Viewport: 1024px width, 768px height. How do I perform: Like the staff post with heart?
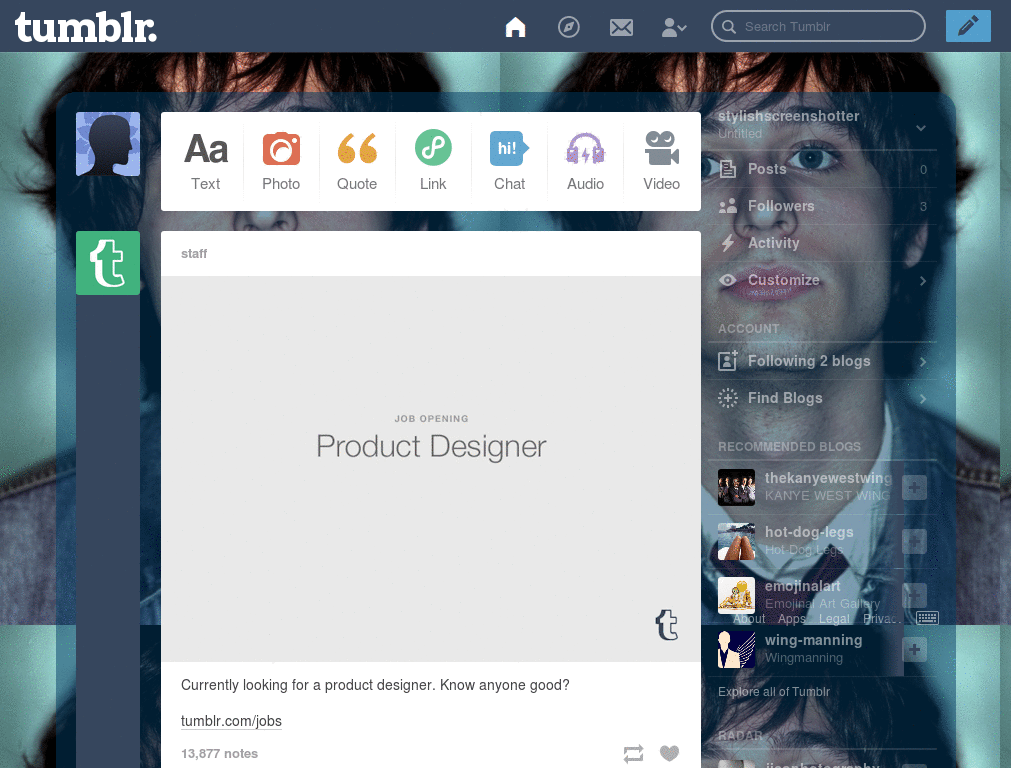click(669, 753)
